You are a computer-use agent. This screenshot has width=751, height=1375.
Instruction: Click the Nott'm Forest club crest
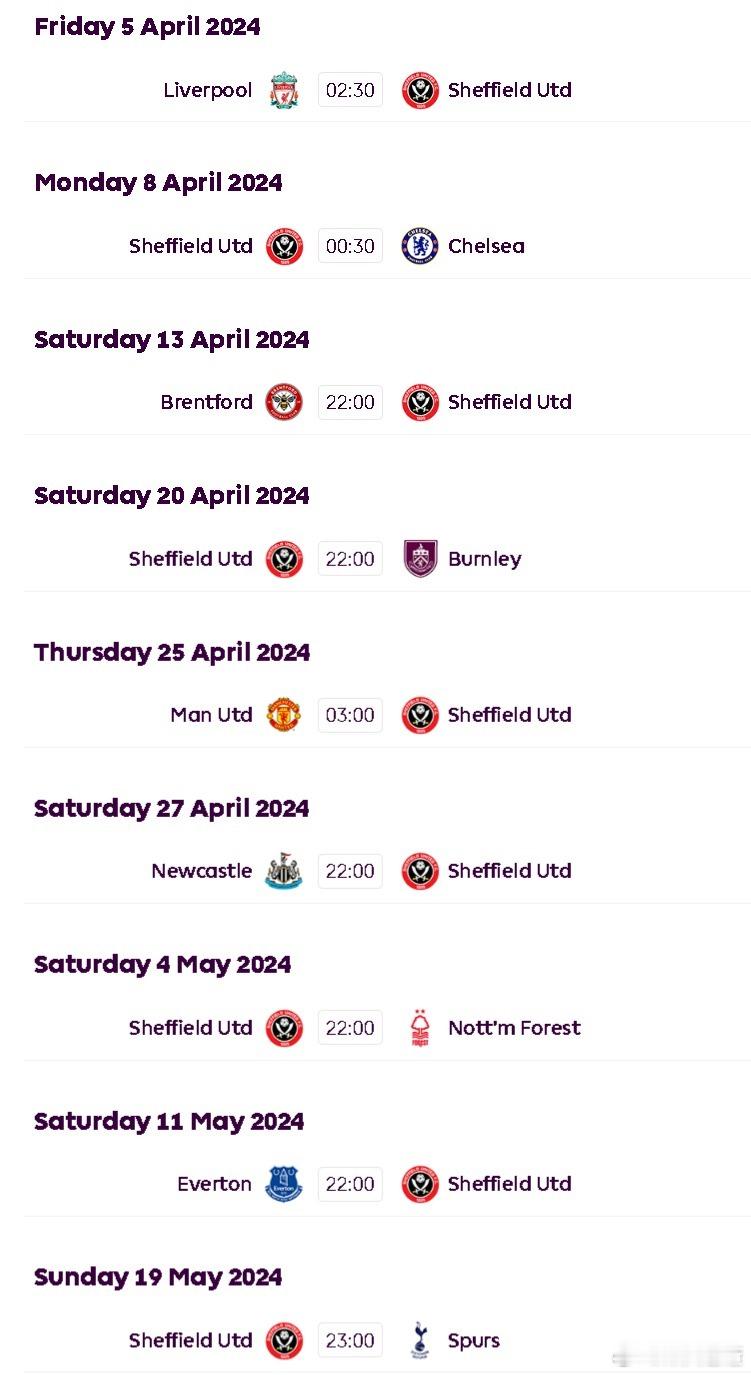(420, 1028)
